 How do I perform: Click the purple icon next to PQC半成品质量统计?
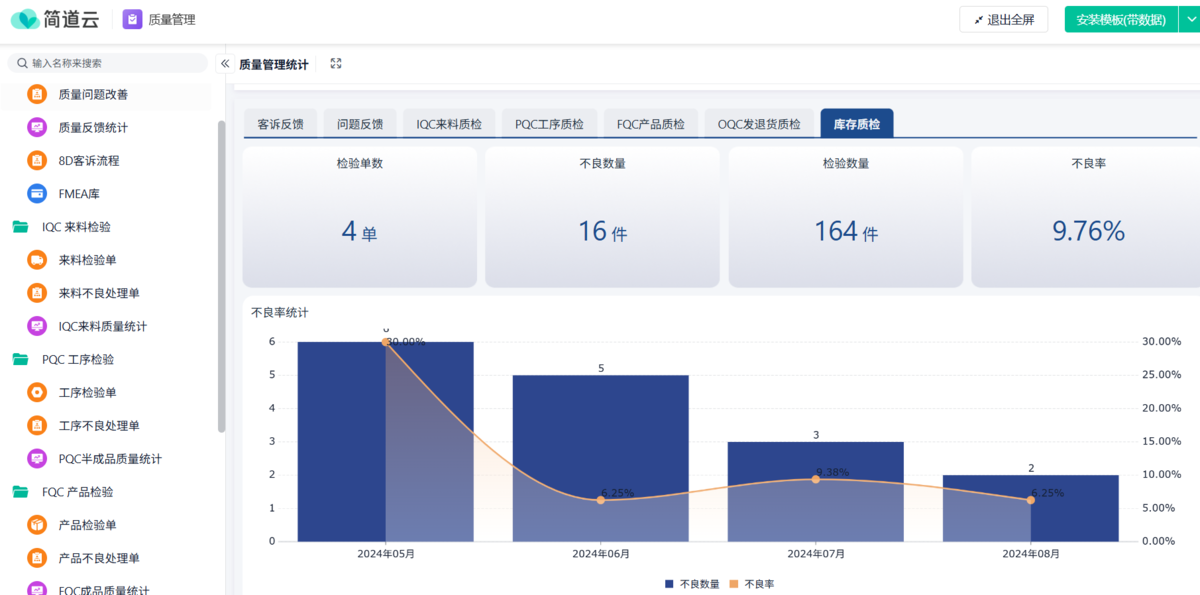[x=37, y=458]
